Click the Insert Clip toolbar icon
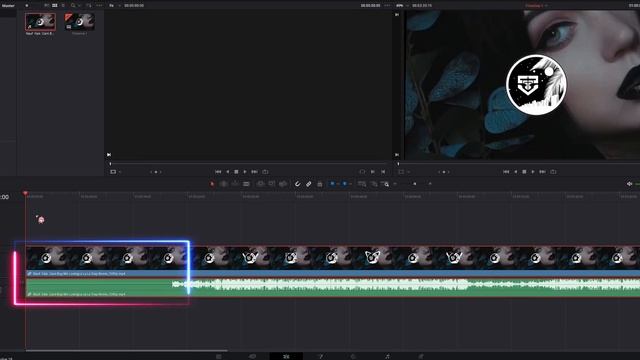 pos(260,184)
